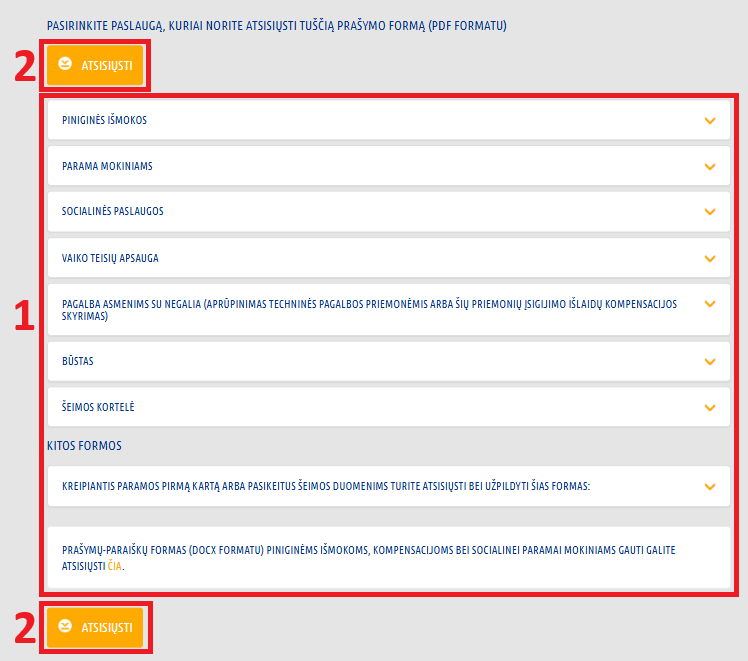The height and width of the screenshot is (661, 748).
Task: Open the Vaiko teisių apsauga panel
Action: click(389, 258)
